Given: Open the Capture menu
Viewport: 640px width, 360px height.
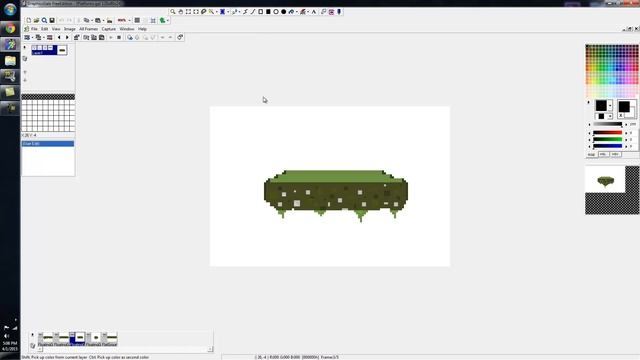Looking at the screenshot, I should coord(109,29).
